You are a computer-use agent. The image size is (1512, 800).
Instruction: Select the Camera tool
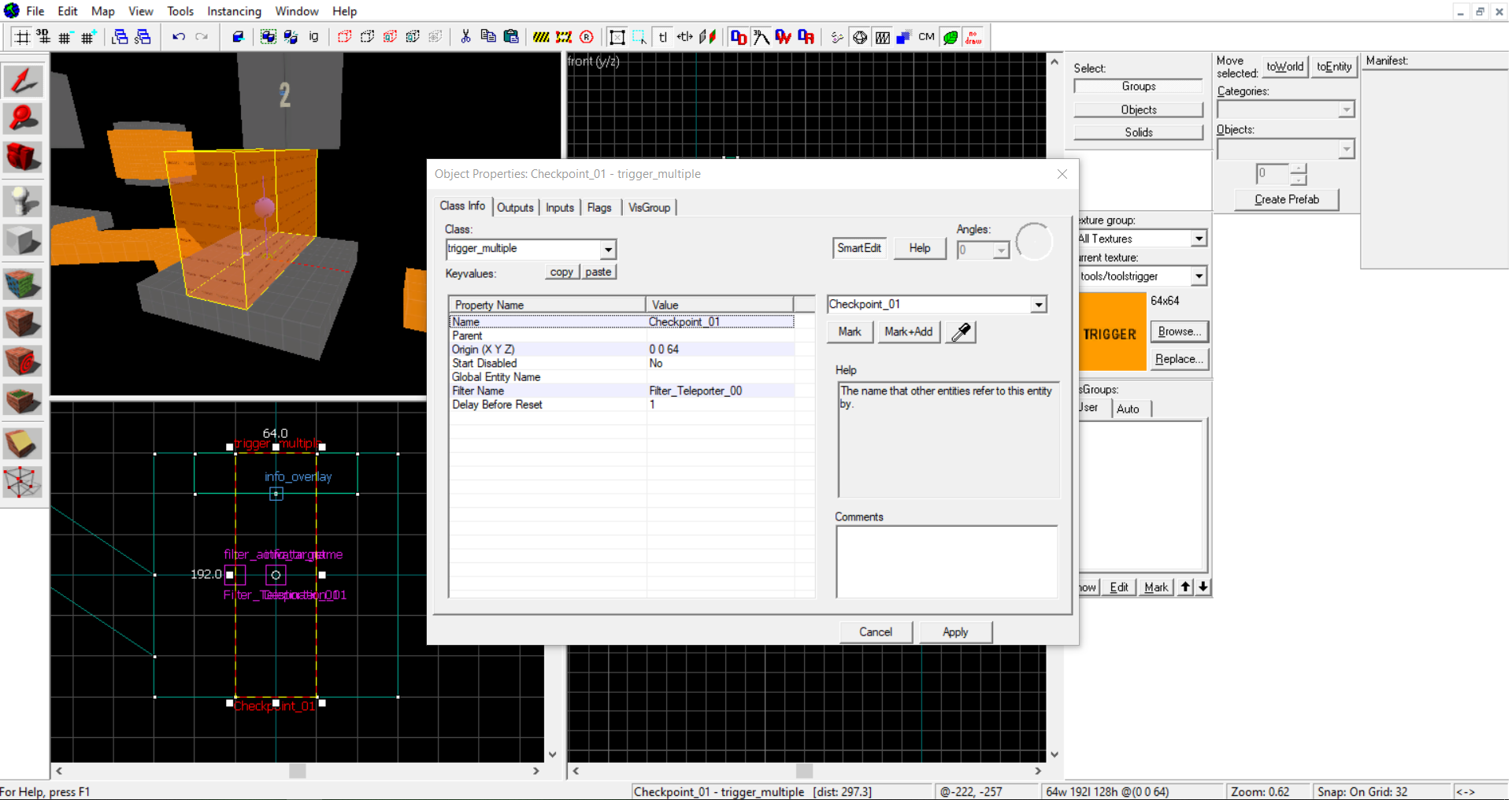click(23, 158)
